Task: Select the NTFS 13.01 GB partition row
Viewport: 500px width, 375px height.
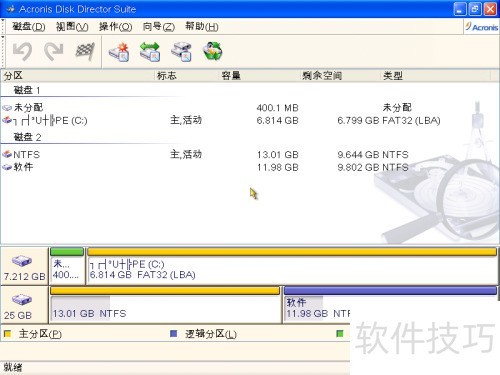Action: click(x=250, y=154)
